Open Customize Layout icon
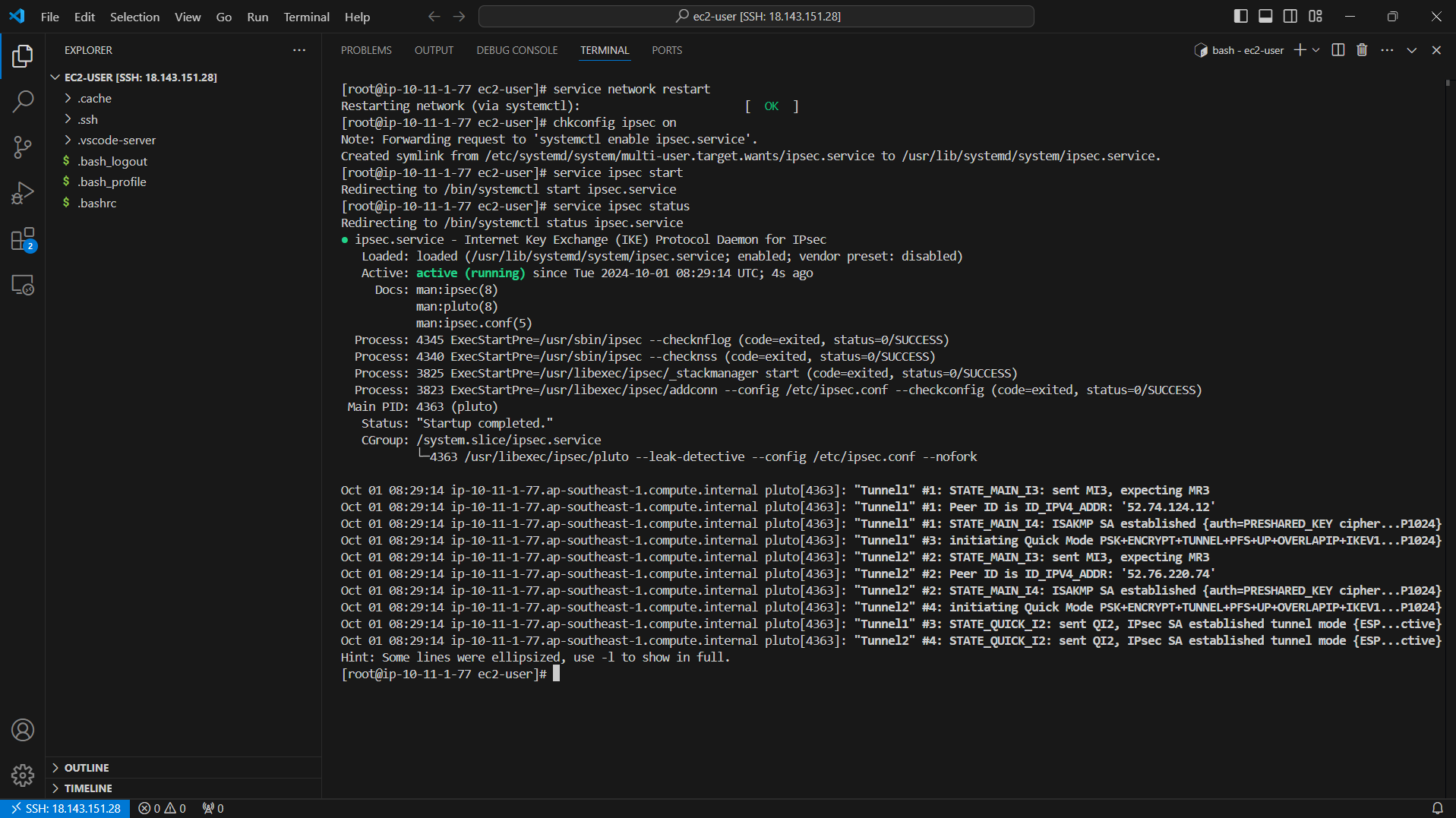 (1315, 16)
